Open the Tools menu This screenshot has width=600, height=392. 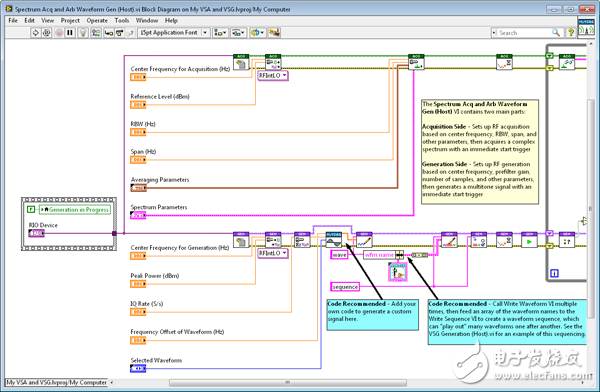[122, 20]
